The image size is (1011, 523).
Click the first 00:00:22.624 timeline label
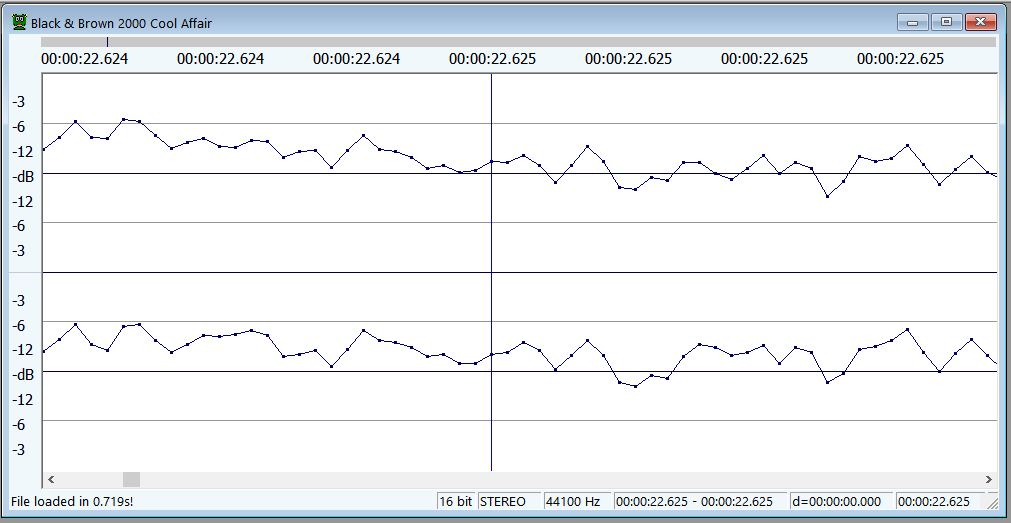(84, 59)
